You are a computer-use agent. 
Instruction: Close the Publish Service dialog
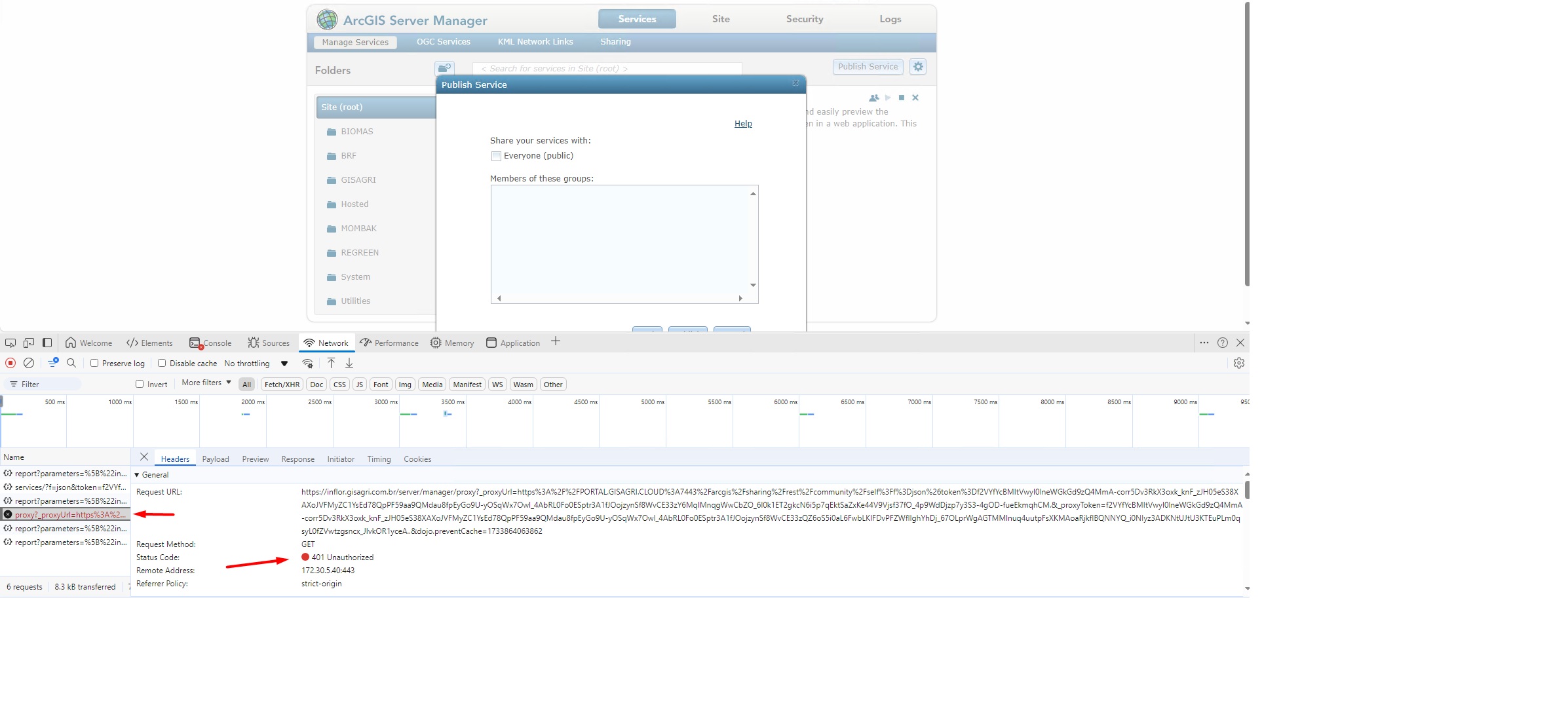795,83
